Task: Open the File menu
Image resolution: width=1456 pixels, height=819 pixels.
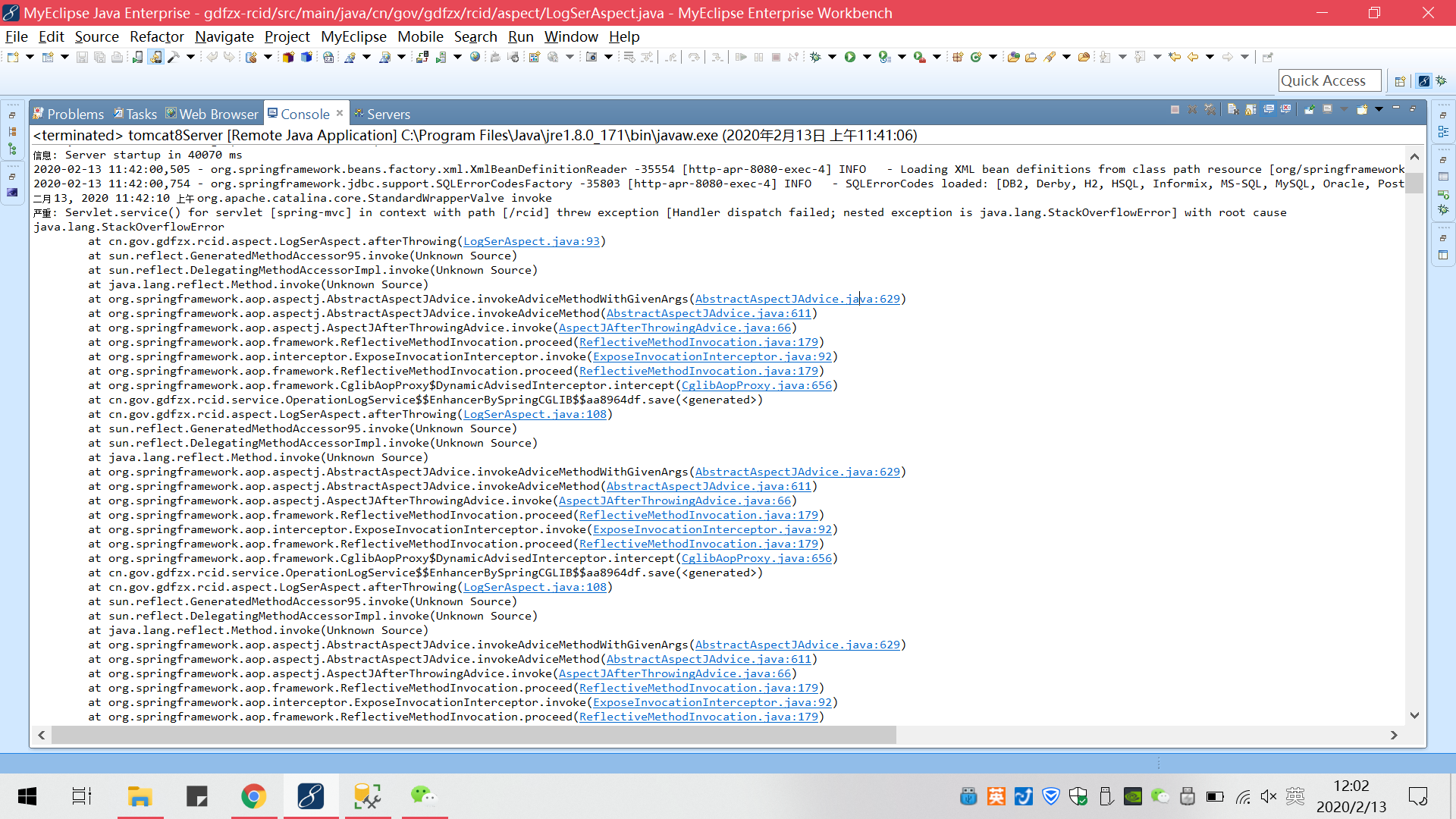Action: (x=17, y=36)
